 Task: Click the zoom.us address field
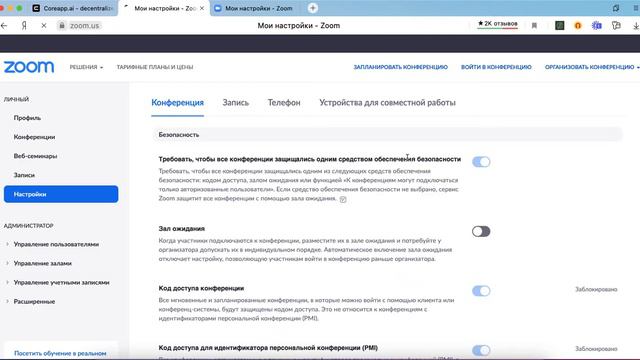tap(84, 26)
